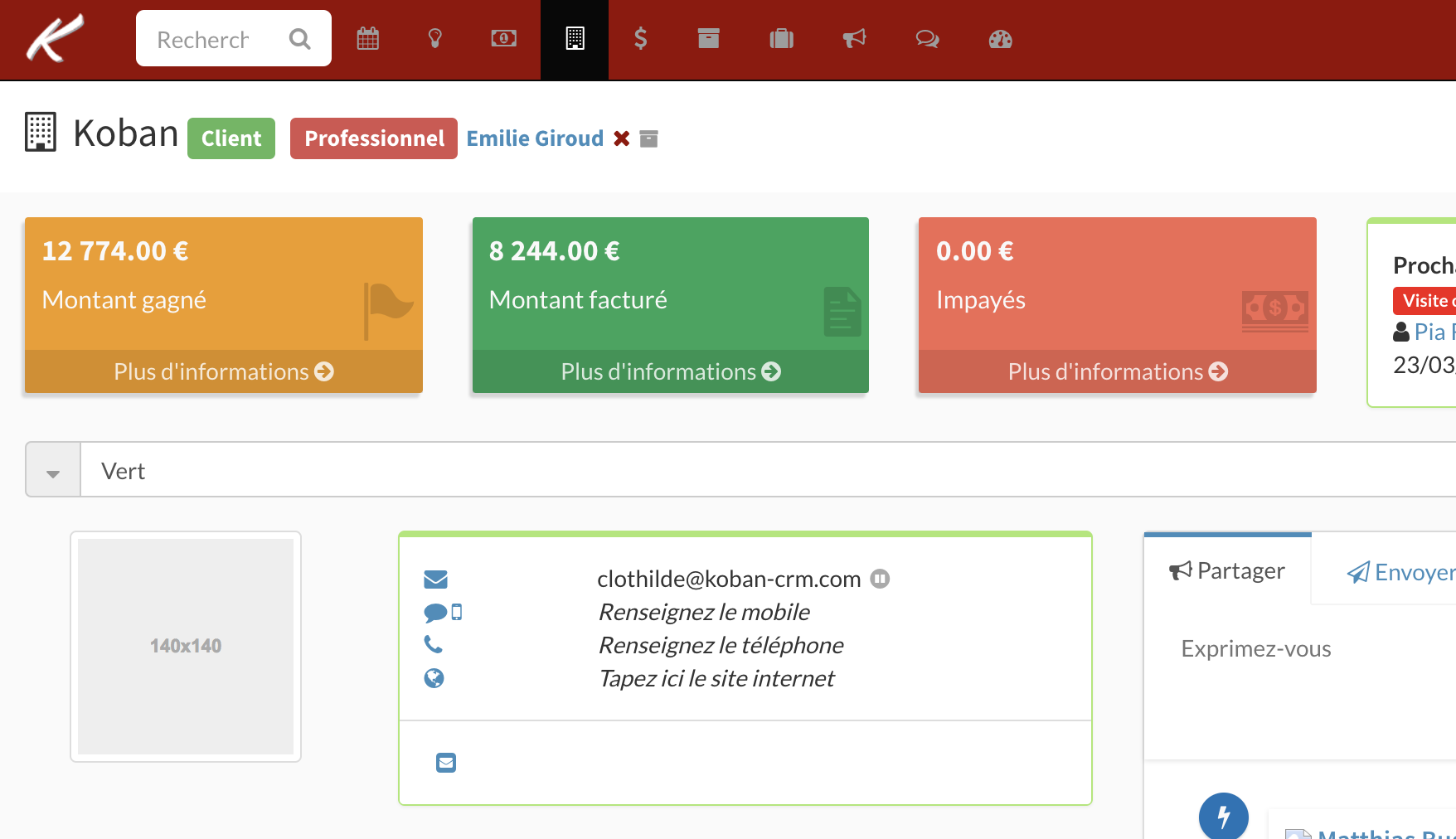Click the globe website icon
Image resolution: width=1456 pixels, height=839 pixels.
(434, 678)
